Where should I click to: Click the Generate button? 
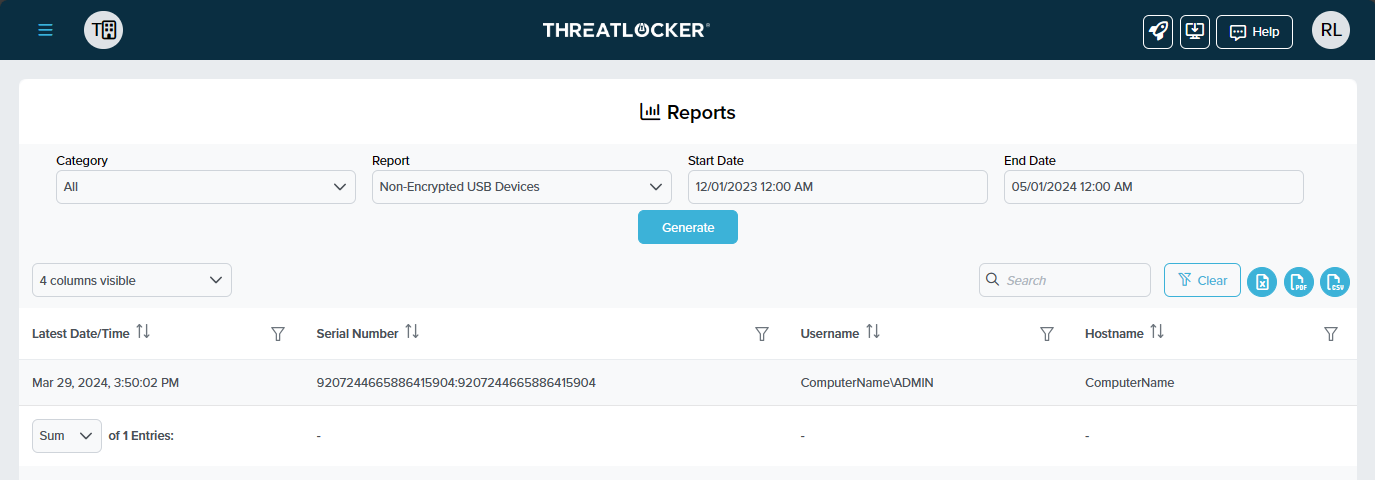[x=688, y=227]
